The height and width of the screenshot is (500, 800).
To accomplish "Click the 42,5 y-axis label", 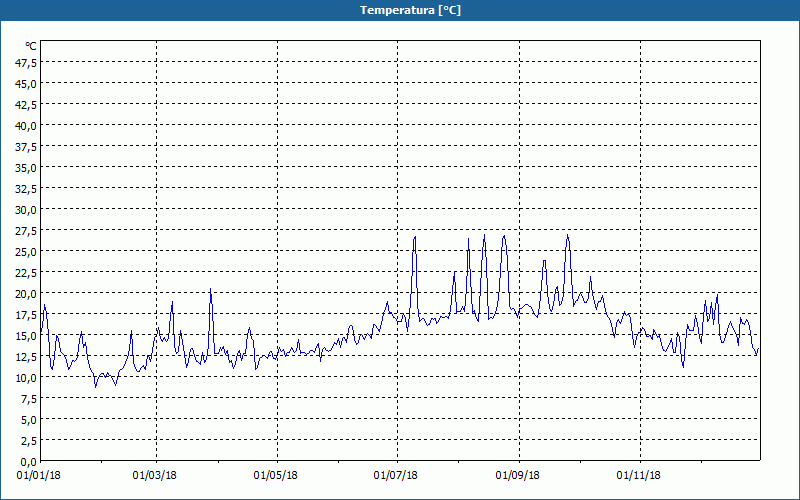I will 27,105.
